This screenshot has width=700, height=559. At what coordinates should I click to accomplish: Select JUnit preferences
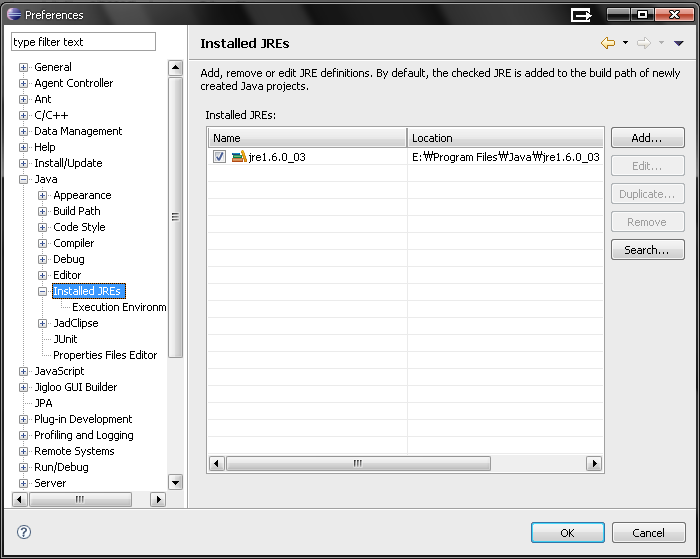[65, 339]
